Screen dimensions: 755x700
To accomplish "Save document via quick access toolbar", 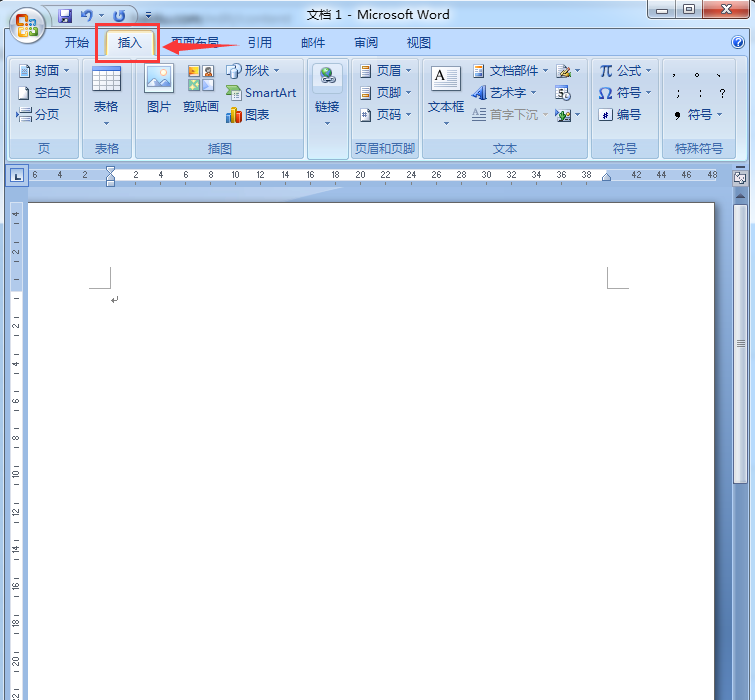I will (x=65, y=16).
